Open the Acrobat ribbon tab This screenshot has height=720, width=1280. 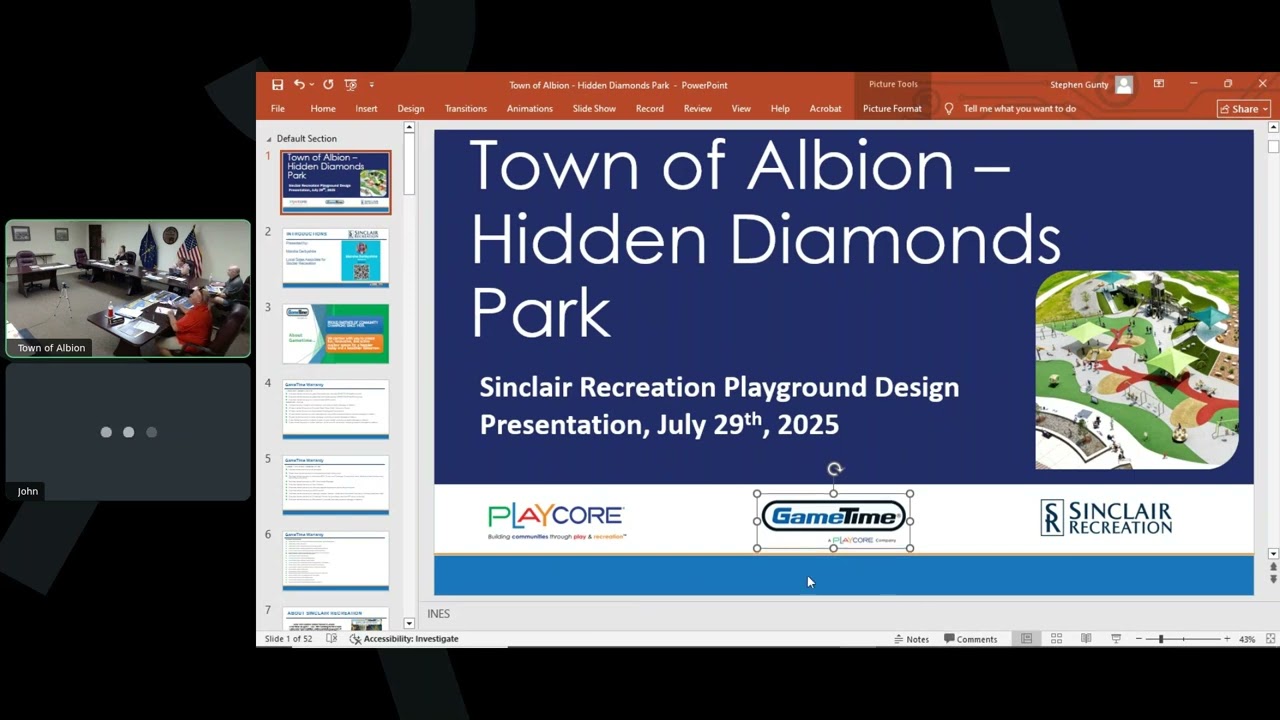pos(826,109)
